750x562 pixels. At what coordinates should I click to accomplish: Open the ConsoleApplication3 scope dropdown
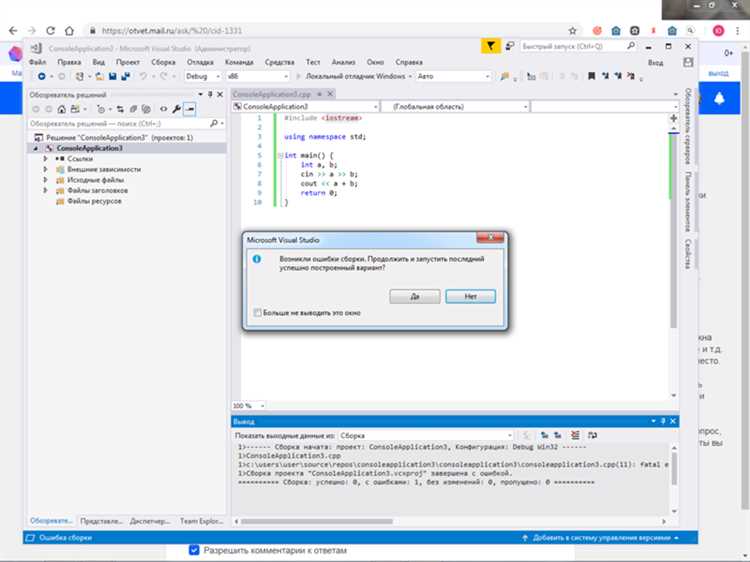pyautogui.click(x=306, y=107)
